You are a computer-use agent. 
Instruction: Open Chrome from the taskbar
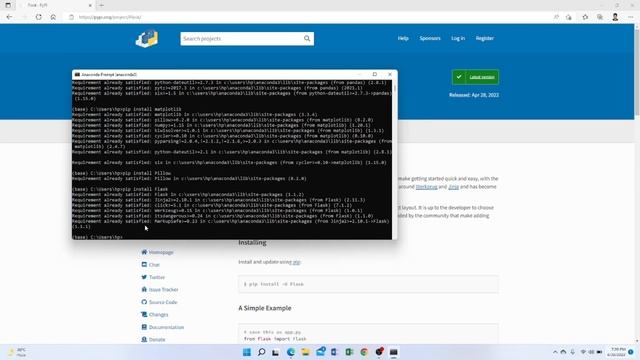(x=364, y=352)
